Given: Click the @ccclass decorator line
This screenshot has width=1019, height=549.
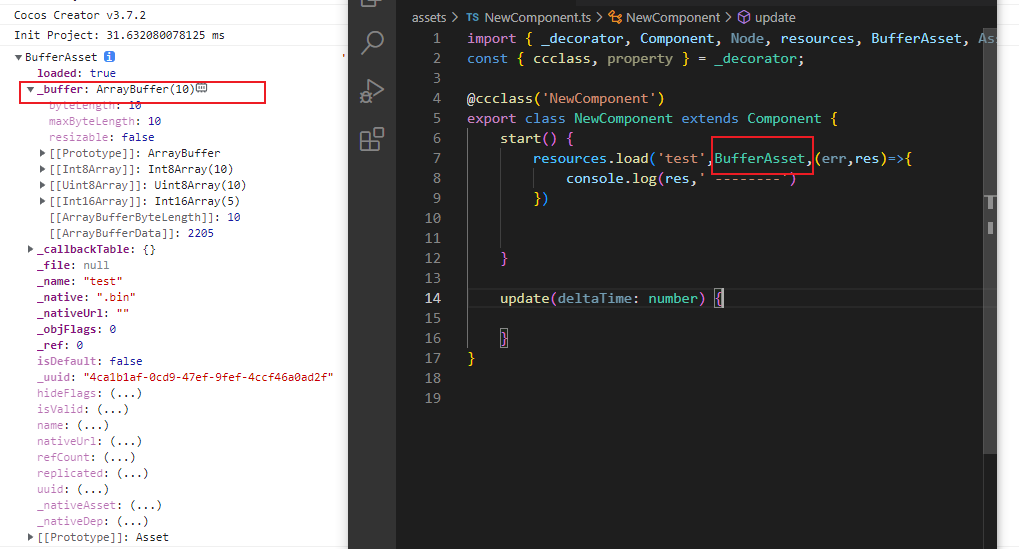Looking at the screenshot, I should tap(565, 99).
